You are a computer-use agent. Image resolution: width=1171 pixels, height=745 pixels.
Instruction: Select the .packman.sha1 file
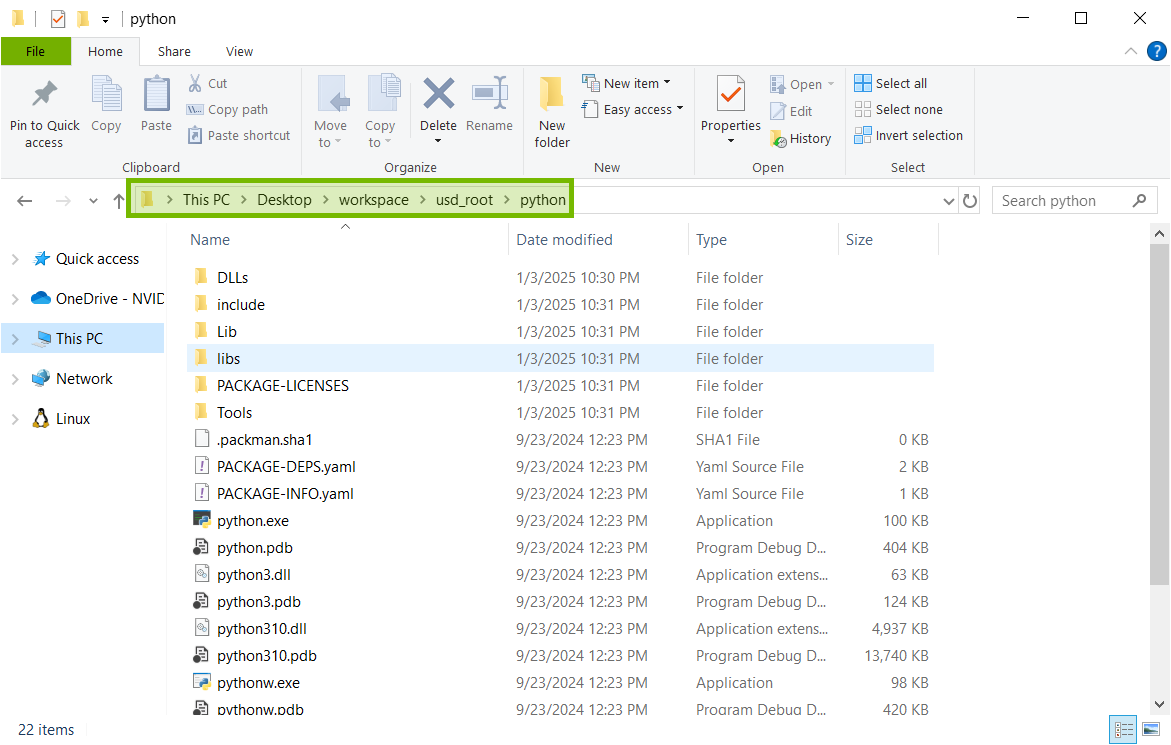point(264,440)
